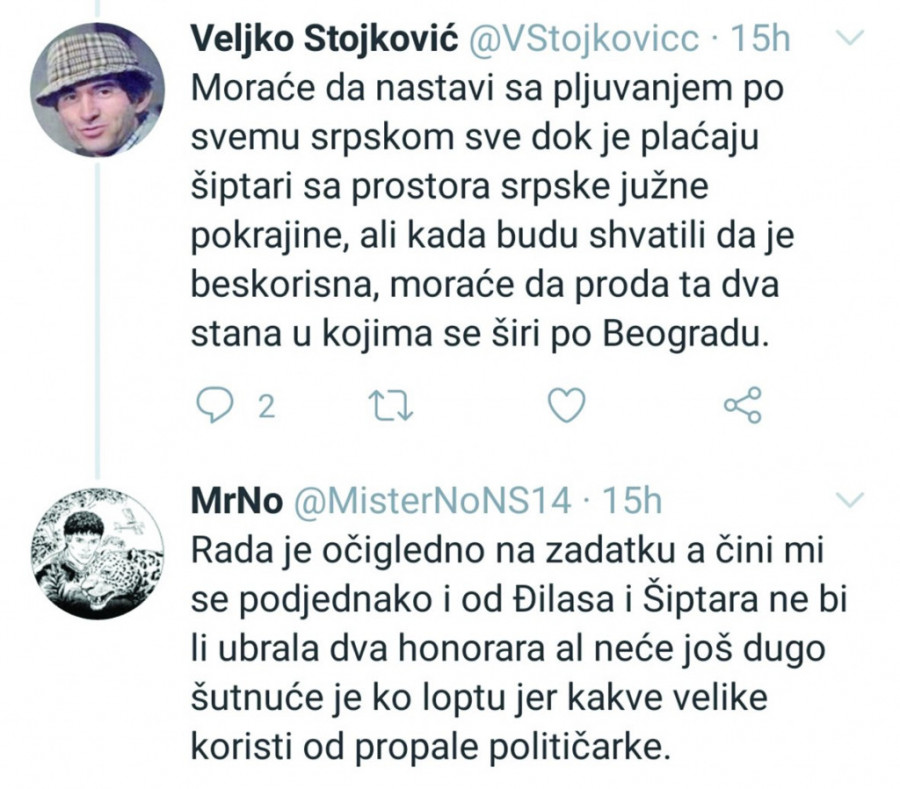
Task: Open the 15h timestamp on Veljko's tweet
Action: click(x=761, y=40)
